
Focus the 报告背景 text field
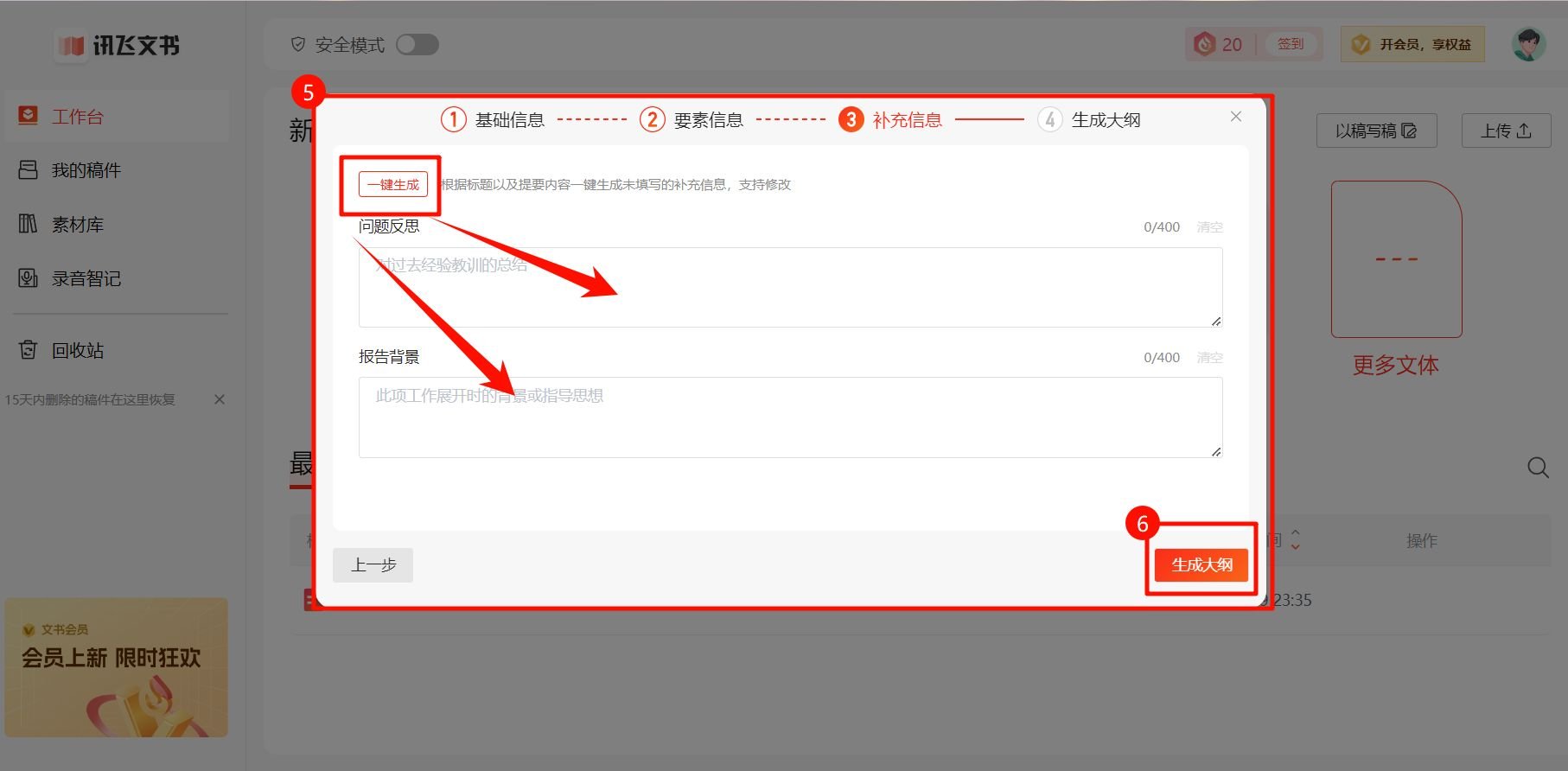click(x=790, y=417)
